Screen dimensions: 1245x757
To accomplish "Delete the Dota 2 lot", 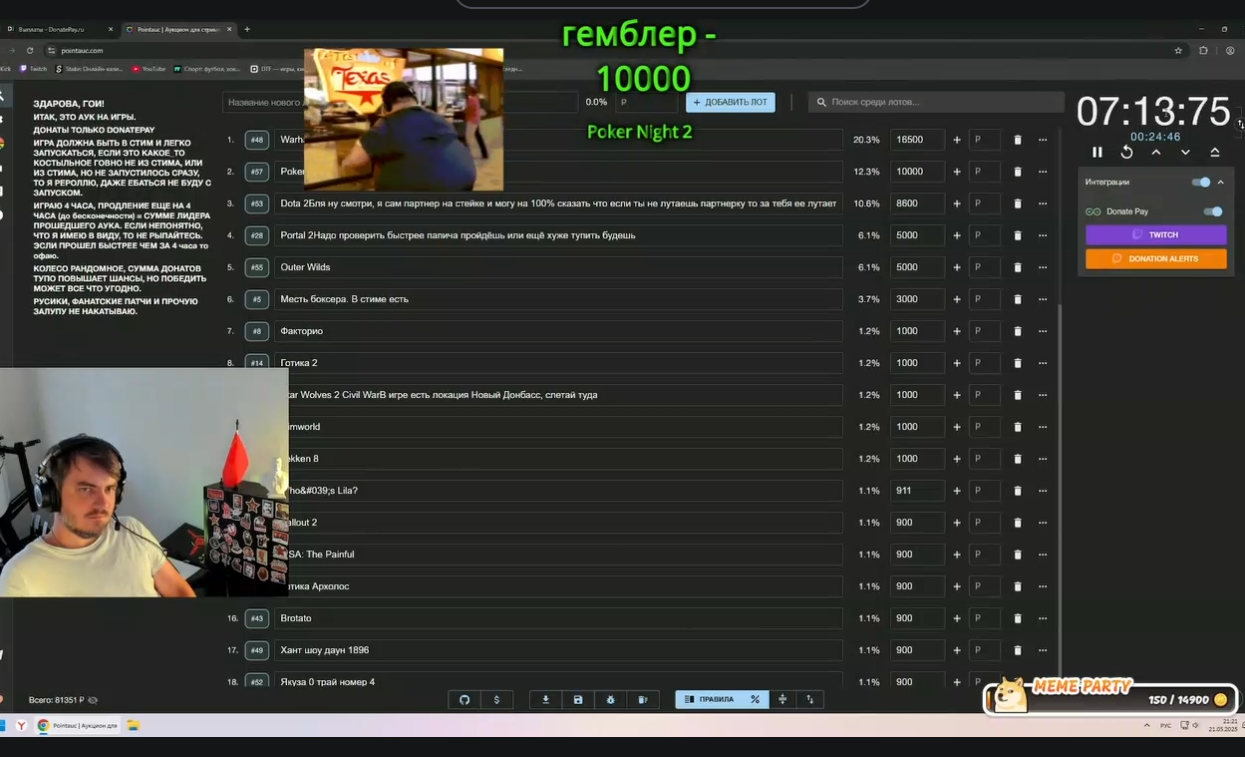I will [1018, 203].
